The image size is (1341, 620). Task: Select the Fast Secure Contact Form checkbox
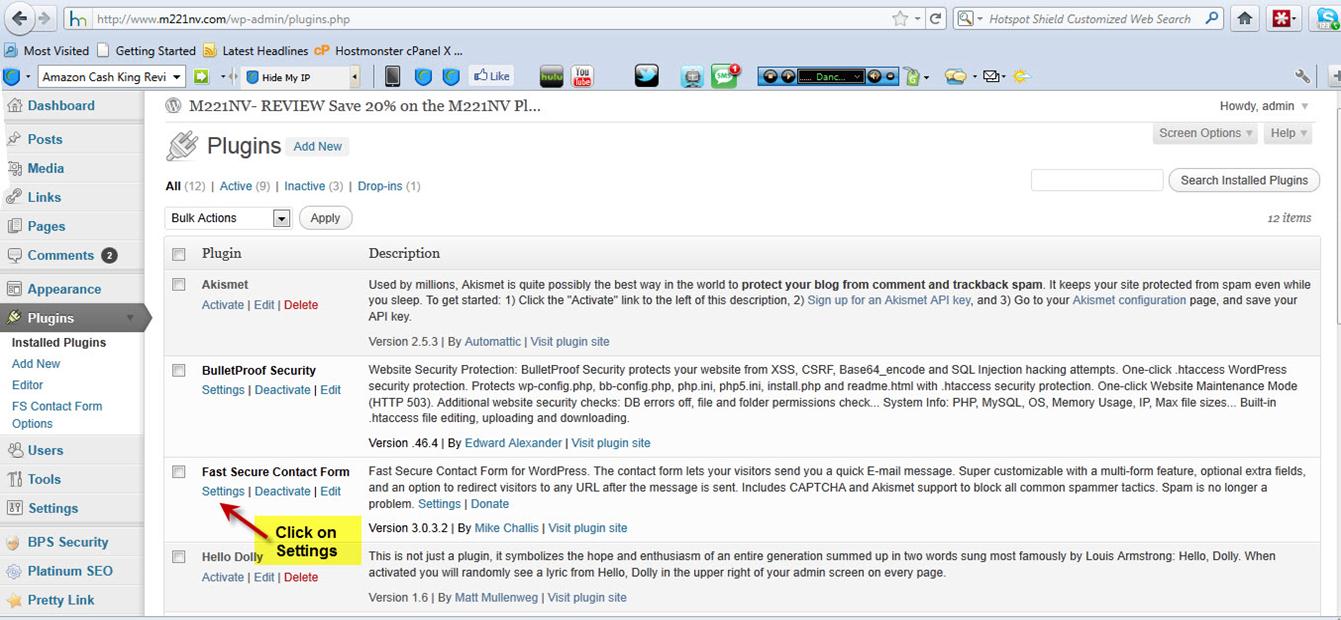(x=179, y=472)
